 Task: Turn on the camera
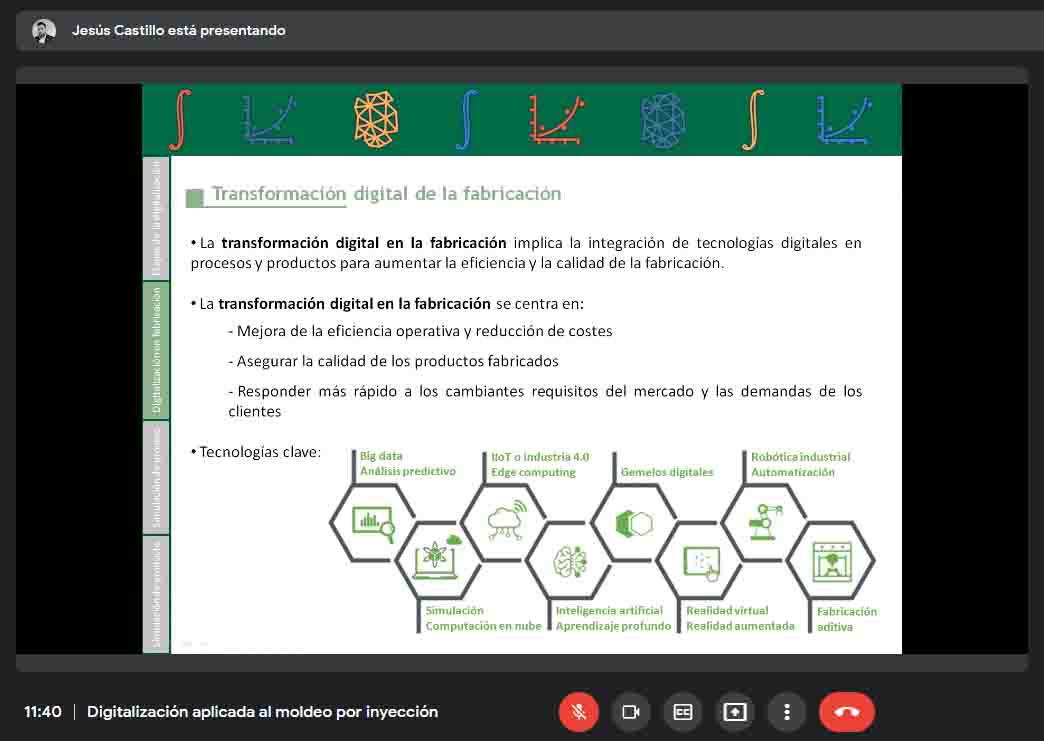(x=631, y=712)
